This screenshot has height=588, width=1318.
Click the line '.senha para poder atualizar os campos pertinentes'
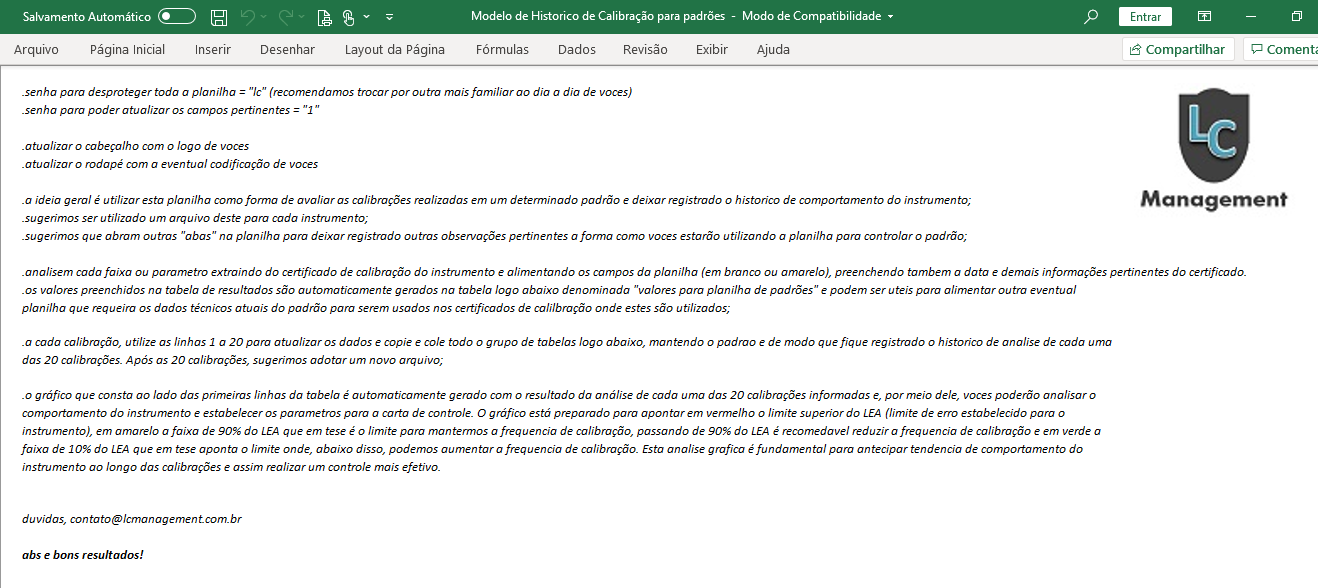(170, 110)
